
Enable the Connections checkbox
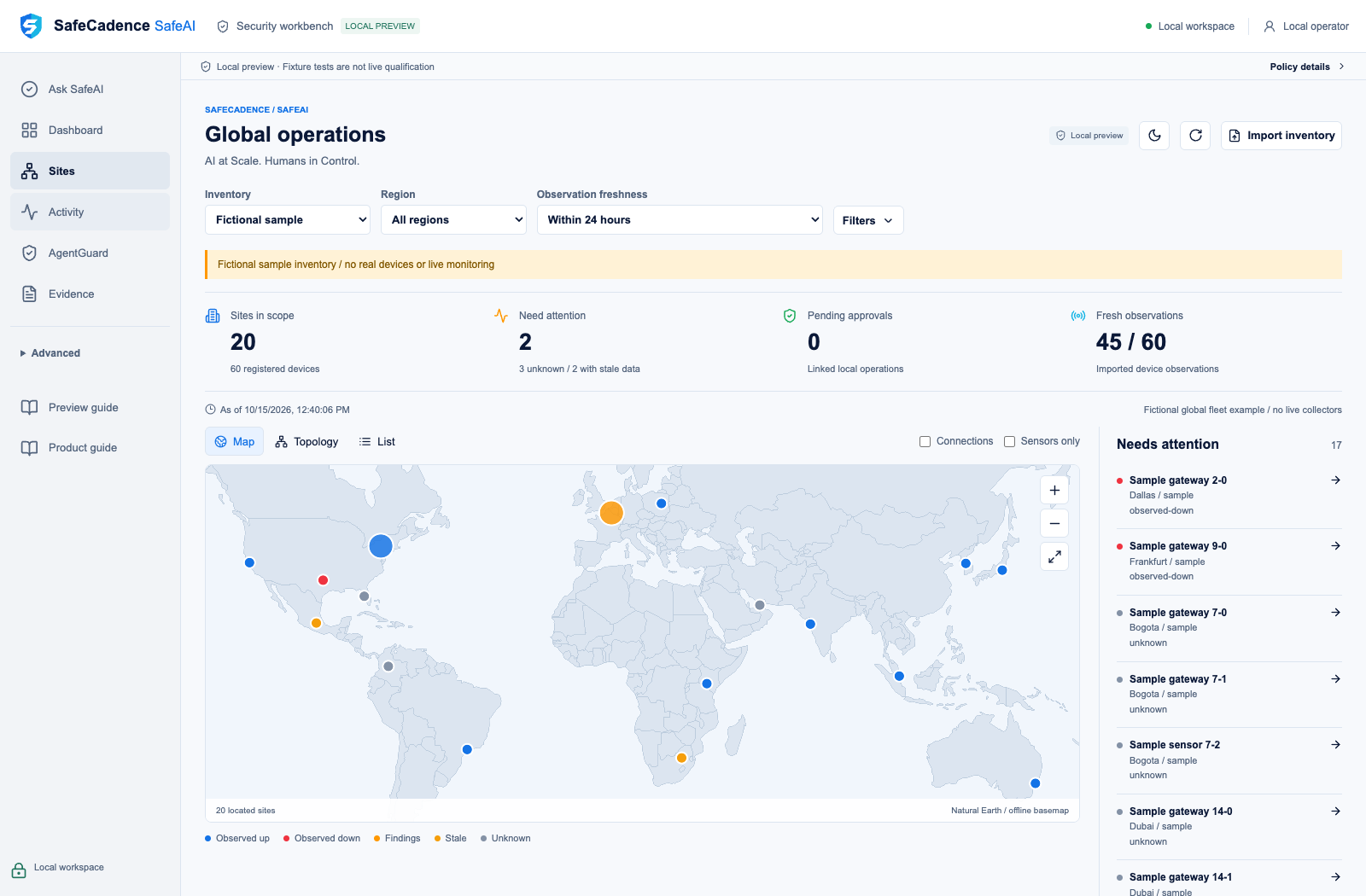click(925, 442)
